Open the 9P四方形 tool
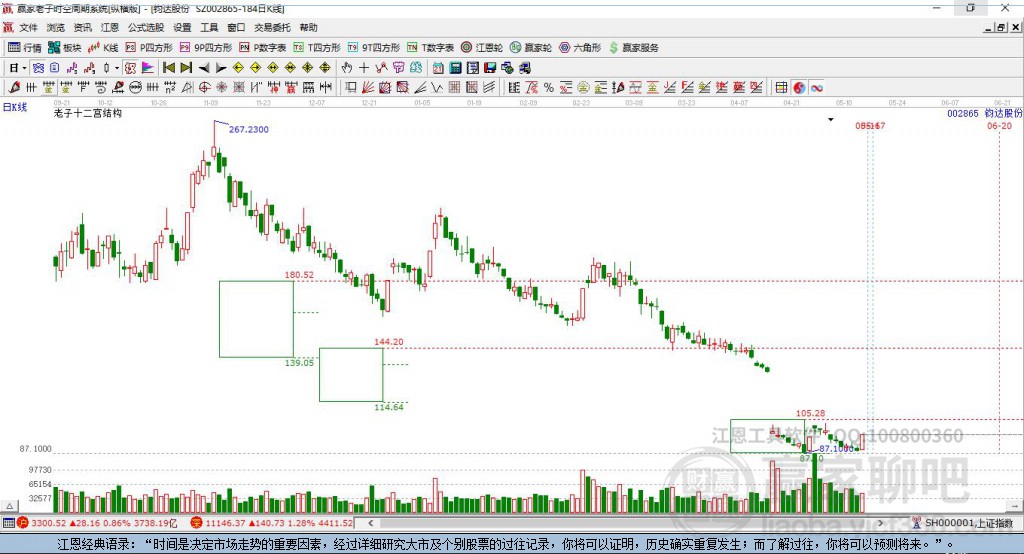1024x554 pixels. [206, 48]
